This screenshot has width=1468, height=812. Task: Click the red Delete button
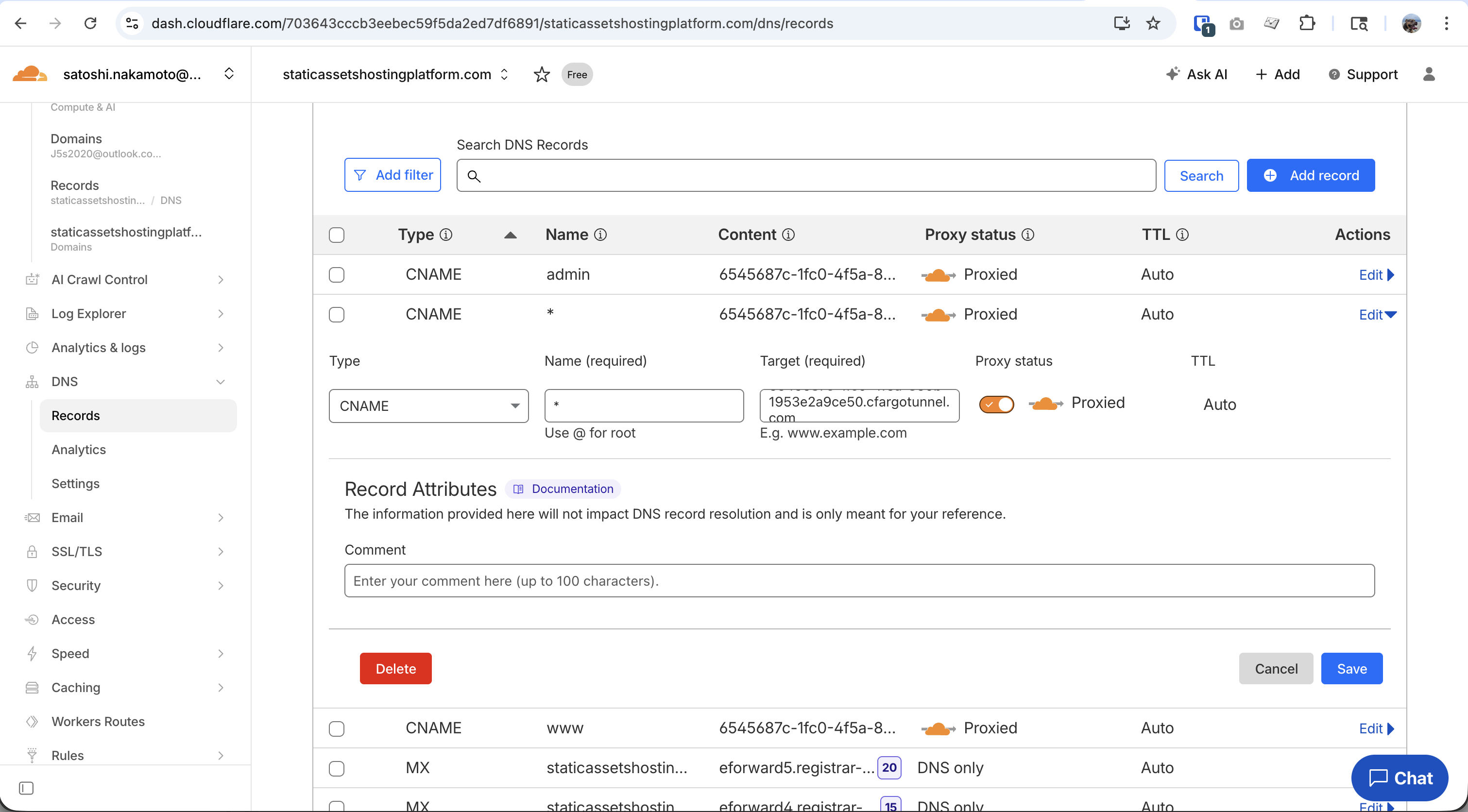click(x=395, y=668)
